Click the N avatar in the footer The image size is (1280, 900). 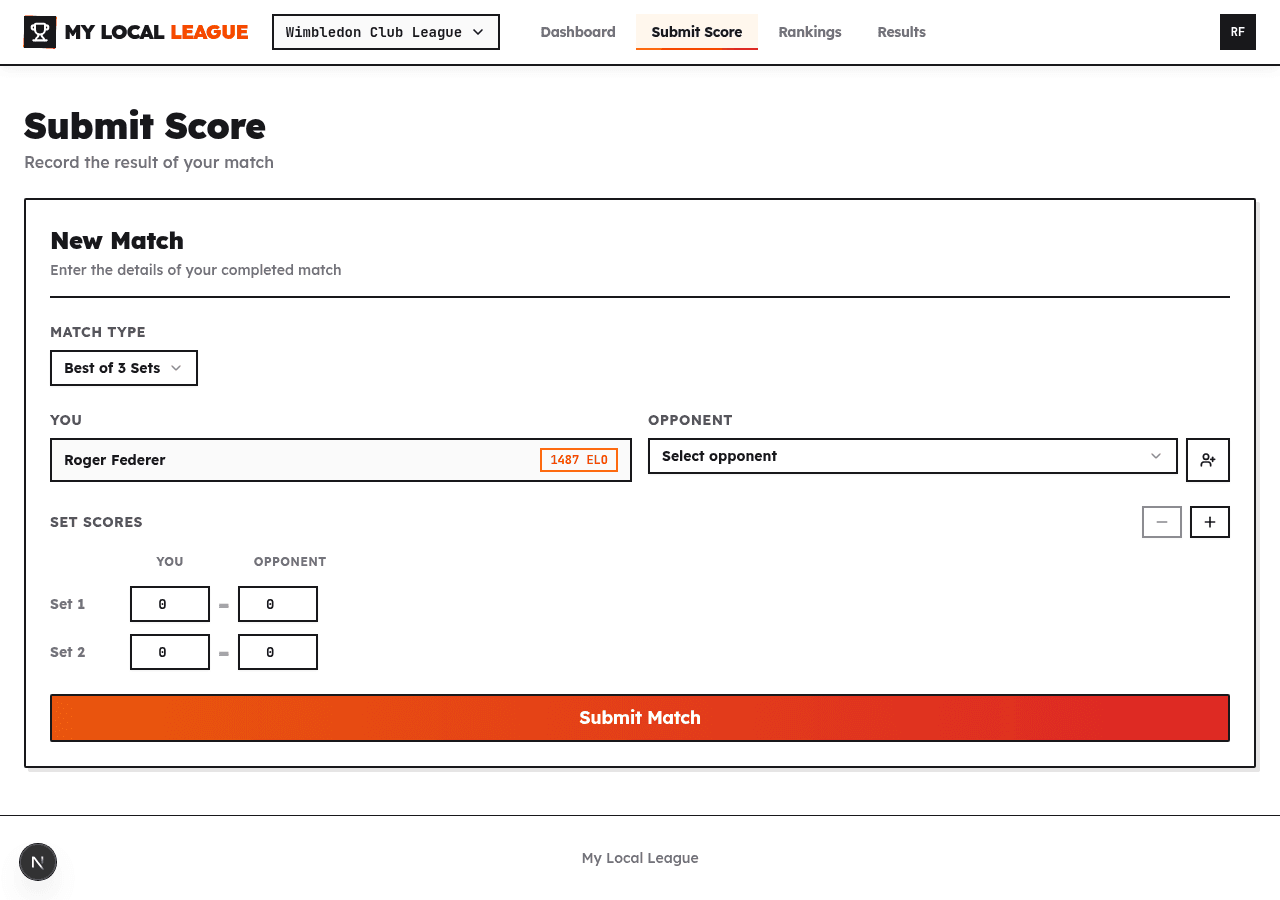coord(38,861)
